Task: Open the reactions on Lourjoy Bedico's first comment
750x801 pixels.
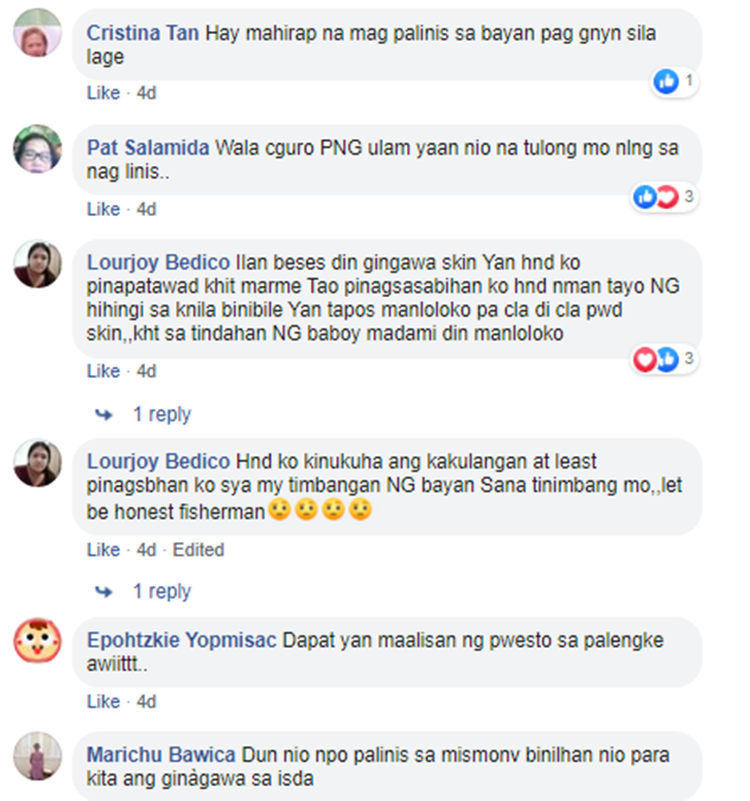Action: [x=664, y=360]
